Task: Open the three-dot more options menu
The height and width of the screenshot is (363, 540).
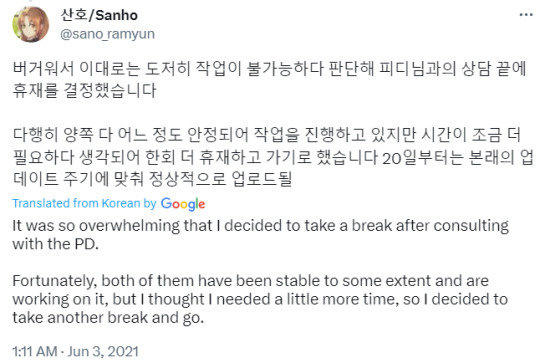Action: (x=526, y=14)
